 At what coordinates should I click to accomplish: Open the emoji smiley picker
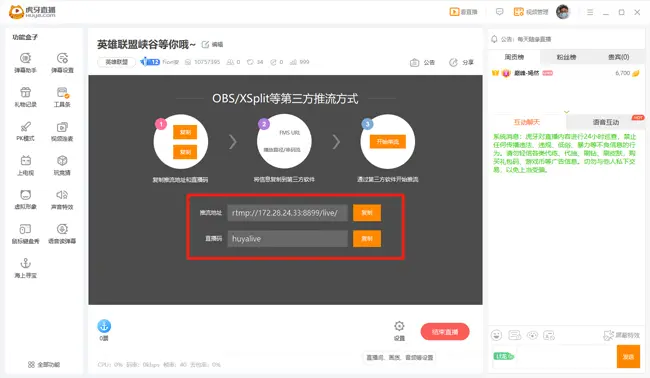click(x=496, y=335)
